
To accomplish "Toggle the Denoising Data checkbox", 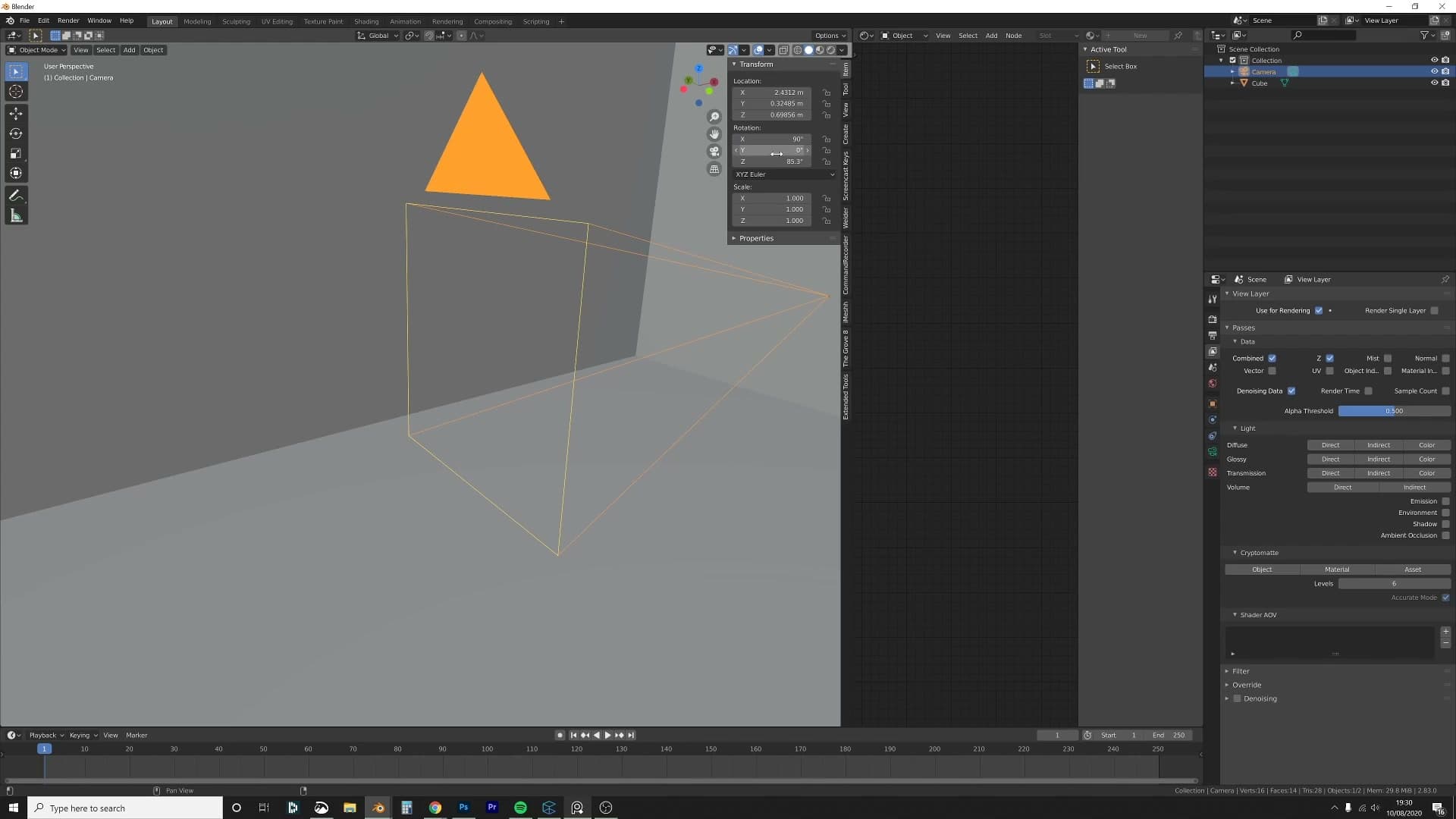I will coord(1291,391).
